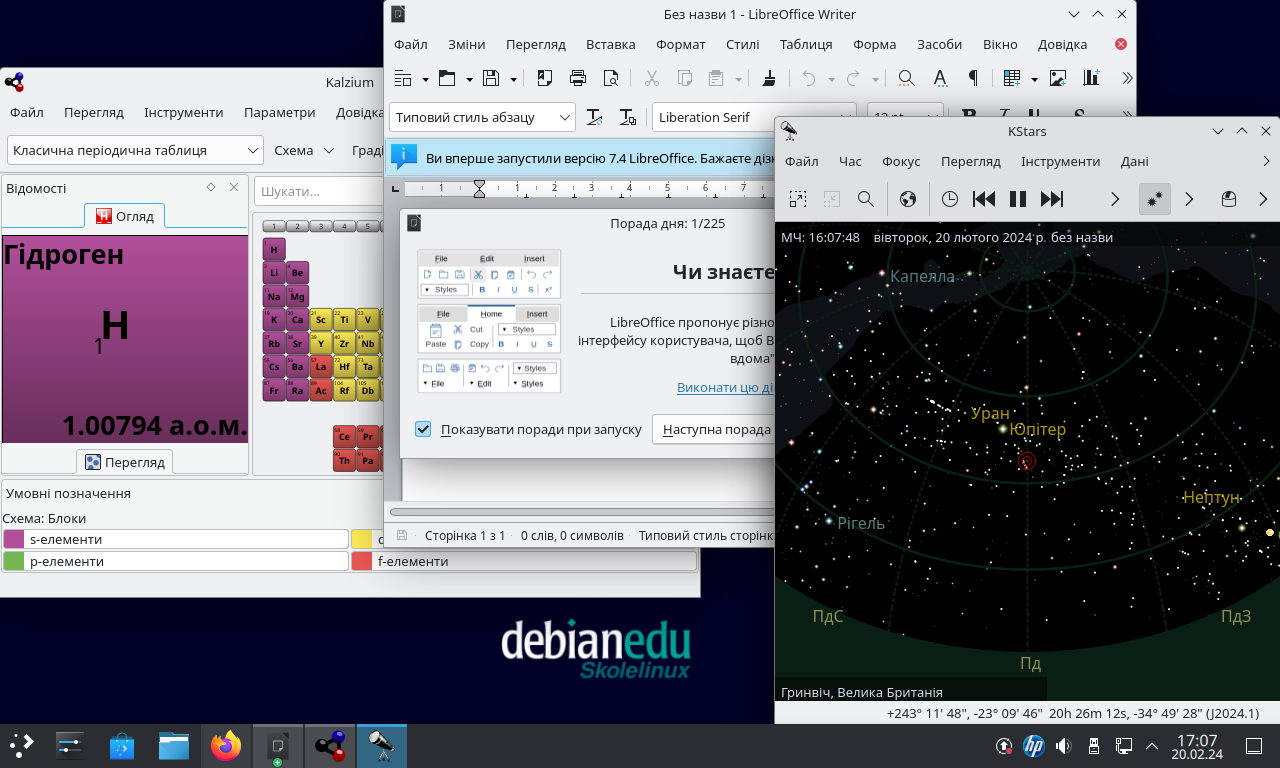Viewport: 1280px width, 768px height.
Task: Click Виконати цю дію link in tip dialog
Action: pos(725,388)
